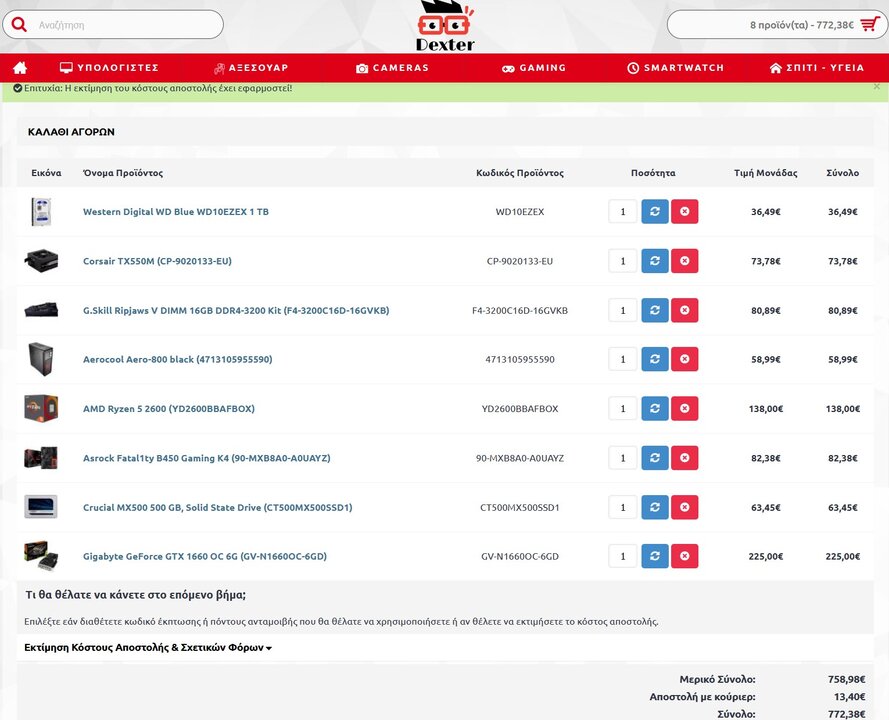This screenshot has width=889, height=720.
Task: Open the ΥΠΟΛΟΓΙΣΤΕΣ menu
Action: pyautogui.click(x=109, y=68)
